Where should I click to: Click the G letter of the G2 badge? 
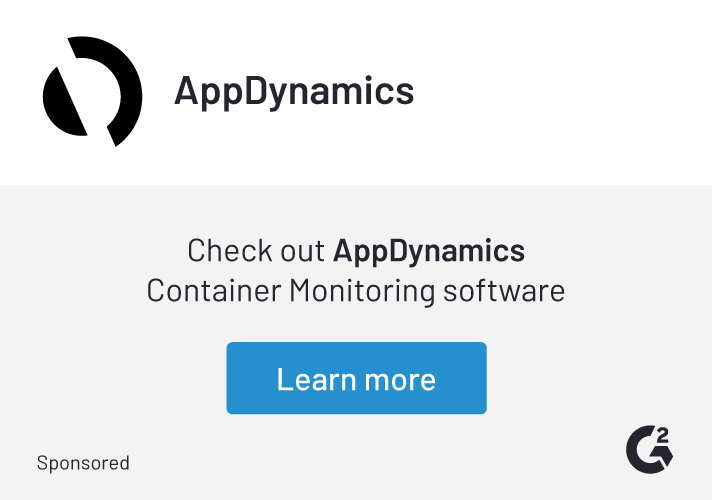[x=643, y=451]
